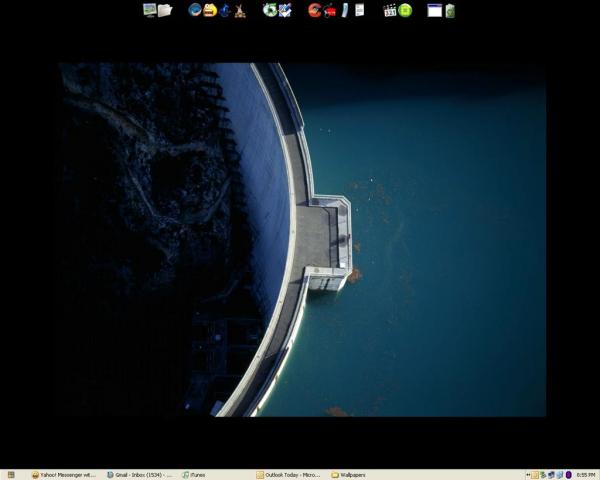The height and width of the screenshot is (480, 600).
Task: Click the round green icon in the dock
Action: [x=405, y=10]
